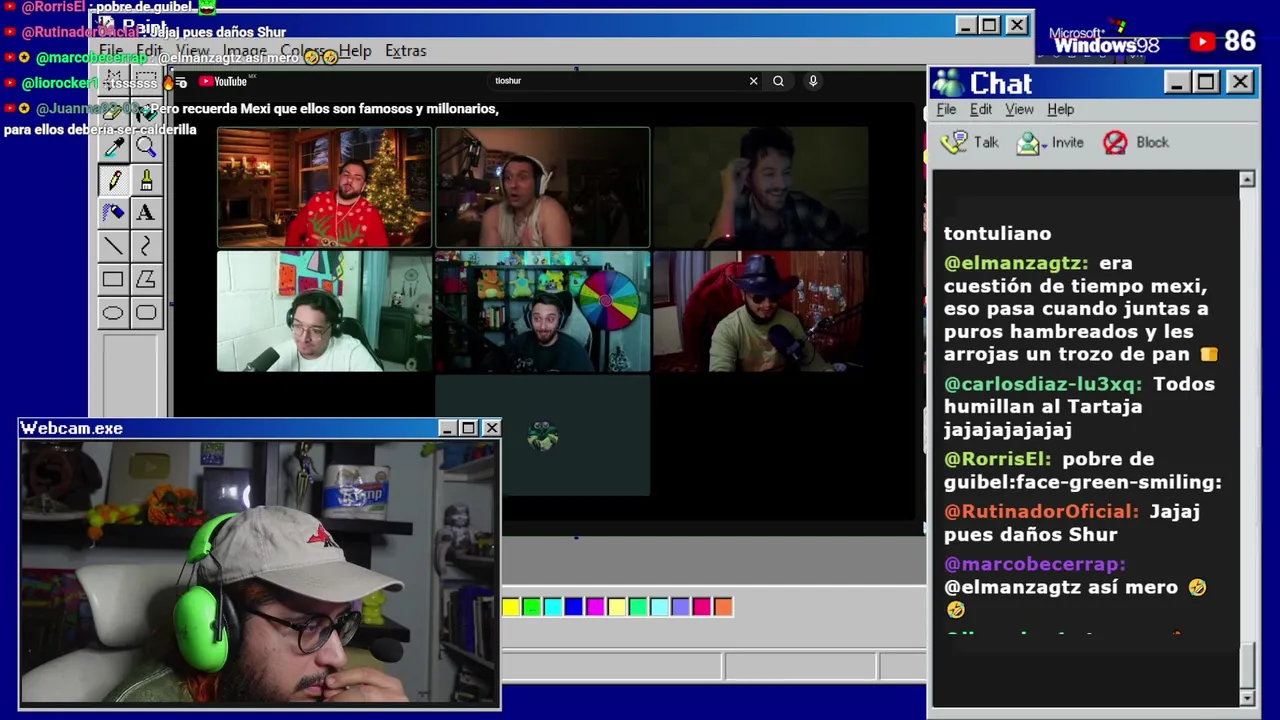Viewport: 1280px width, 720px height.
Task: Click the Invite button label in Chat
Action: point(1067,143)
